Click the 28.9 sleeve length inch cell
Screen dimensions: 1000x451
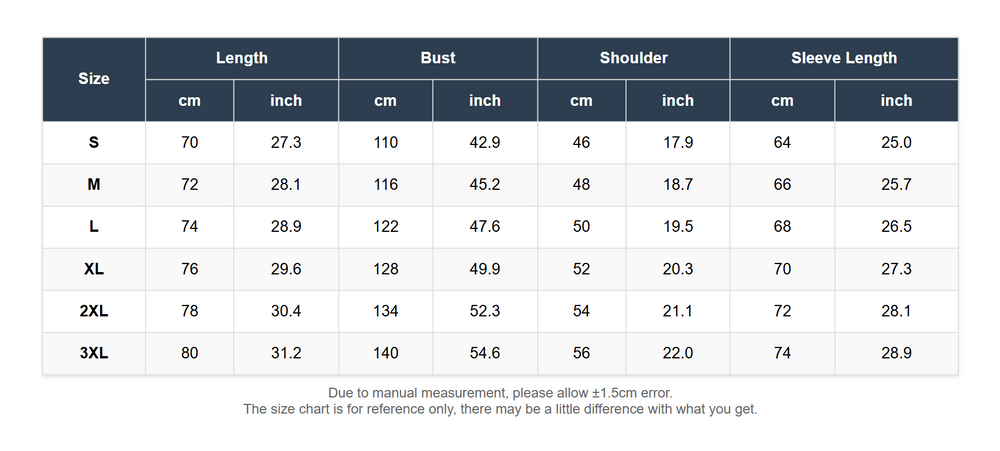pyautogui.click(x=896, y=353)
